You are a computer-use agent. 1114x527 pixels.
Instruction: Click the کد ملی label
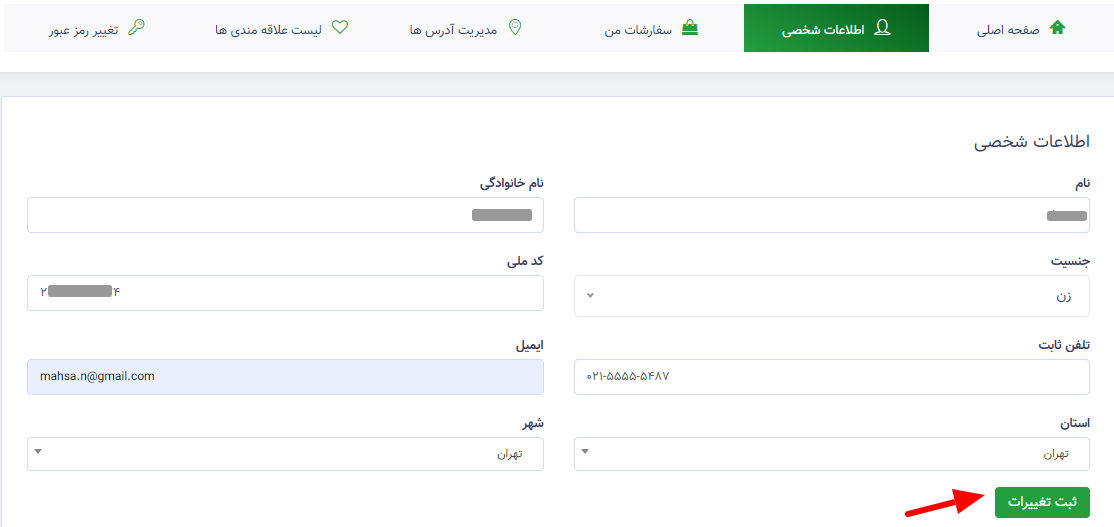pyautogui.click(x=525, y=261)
